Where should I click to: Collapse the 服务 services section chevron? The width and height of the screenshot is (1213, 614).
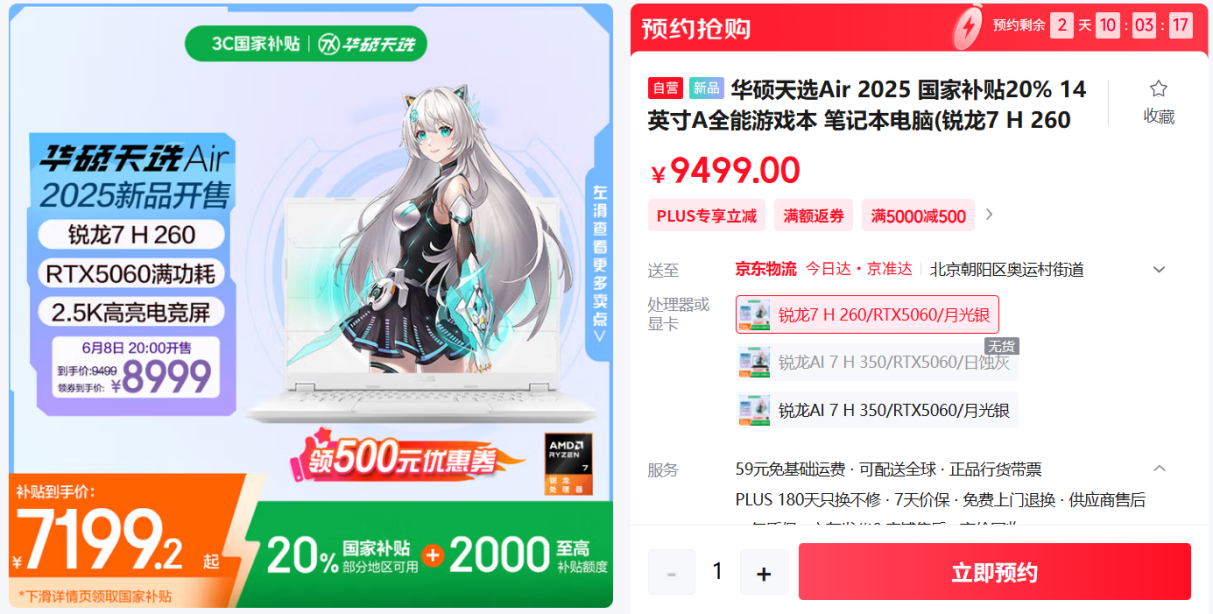[x=1159, y=468]
